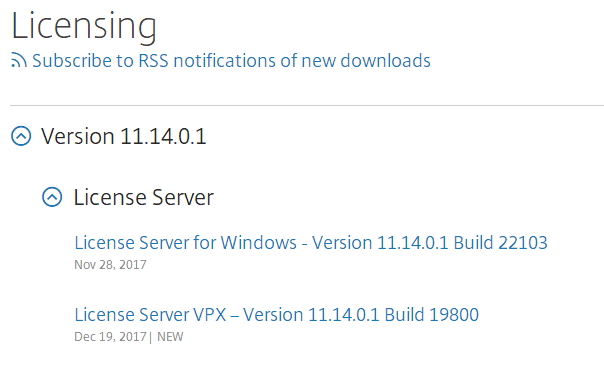Image resolution: width=604 pixels, height=379 pixels.
Task: Click the word downloads in RSS link
Action: [385, 61]
